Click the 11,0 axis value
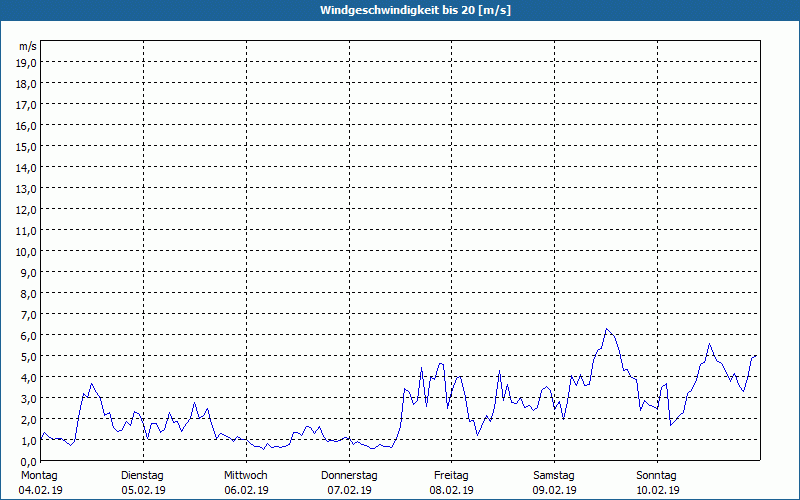The width and height of the screenshot is (800, 500). pos(27,231)
